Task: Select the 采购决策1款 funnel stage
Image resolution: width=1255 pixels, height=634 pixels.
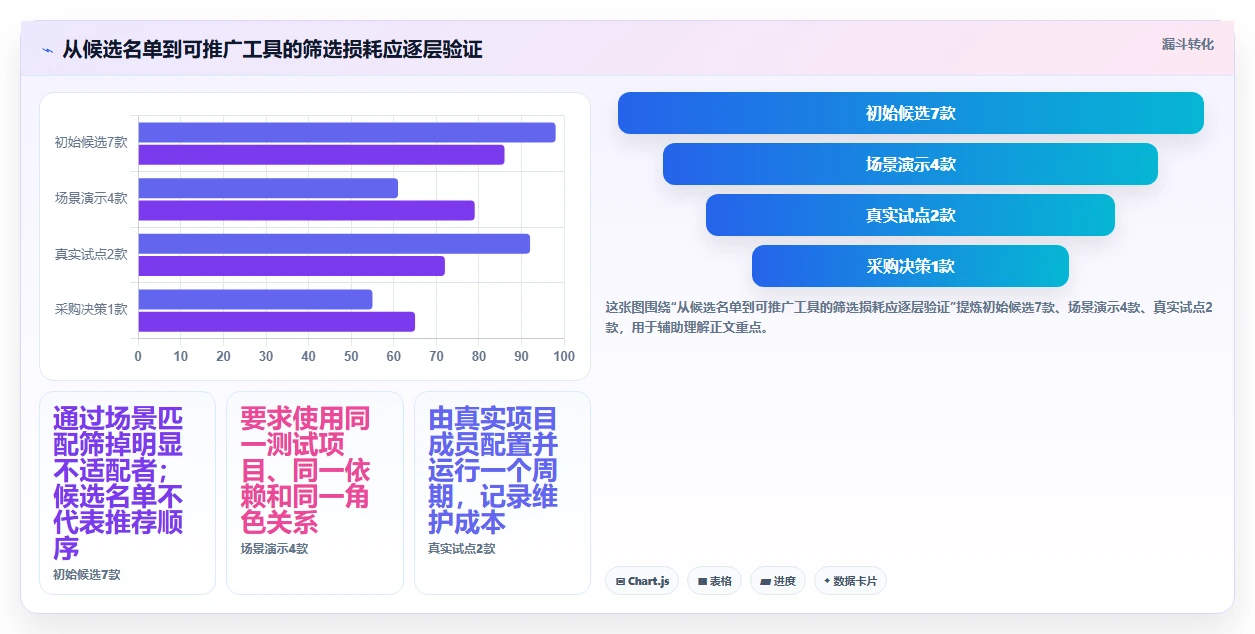Action: click(910, 266)
